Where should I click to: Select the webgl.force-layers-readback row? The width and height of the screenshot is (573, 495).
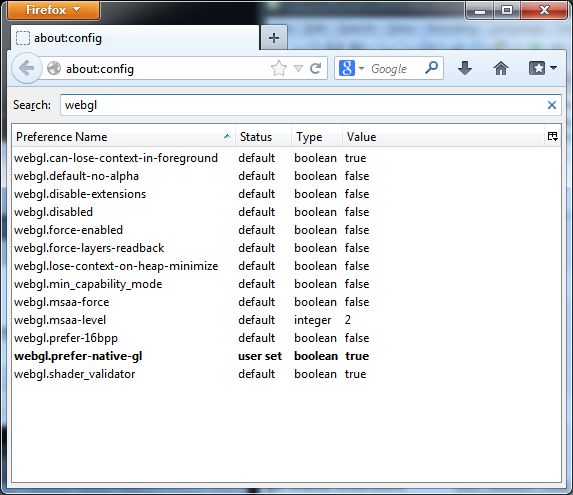(286, 248)
